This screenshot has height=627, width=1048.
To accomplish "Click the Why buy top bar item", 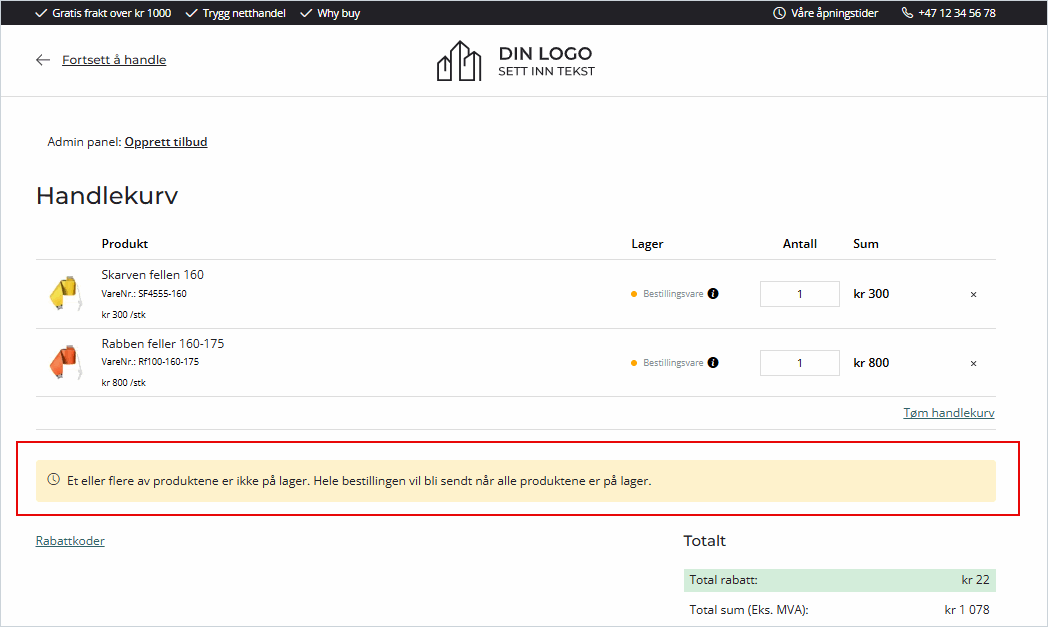I will point(338,14).
